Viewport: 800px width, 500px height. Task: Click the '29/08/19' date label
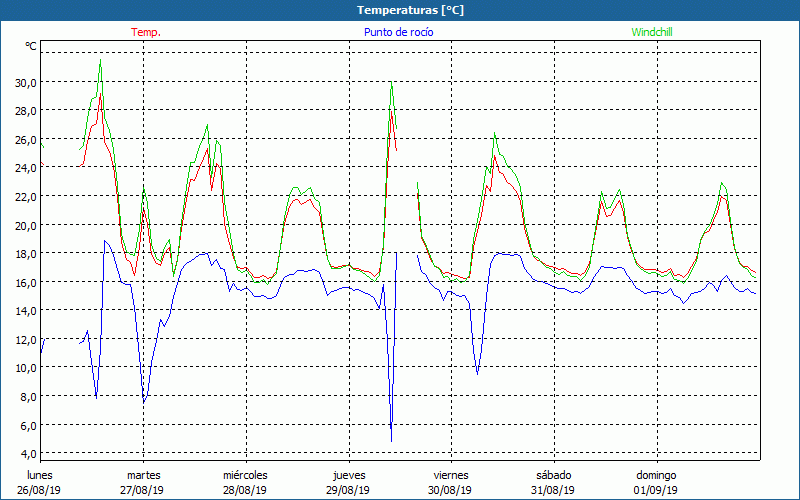tap(348, 490)
